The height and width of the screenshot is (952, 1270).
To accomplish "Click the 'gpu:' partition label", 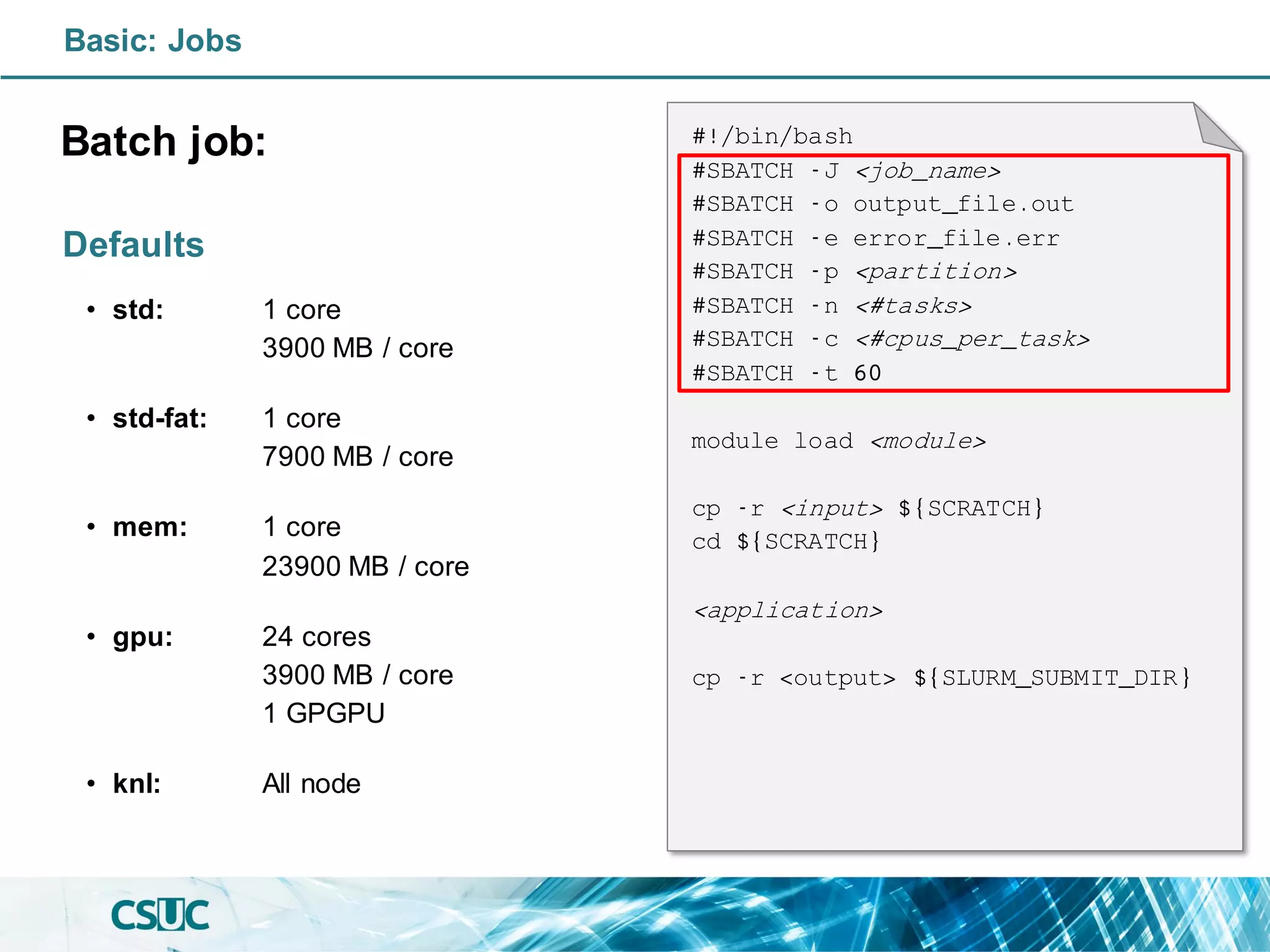I will click(143, 638).
